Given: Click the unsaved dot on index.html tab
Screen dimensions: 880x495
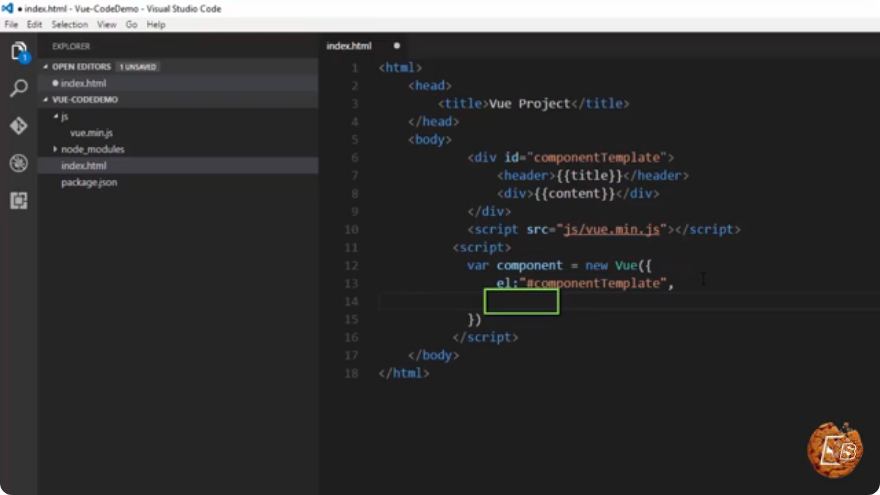Looking at the screenshot, I should (x=397, y=46).
